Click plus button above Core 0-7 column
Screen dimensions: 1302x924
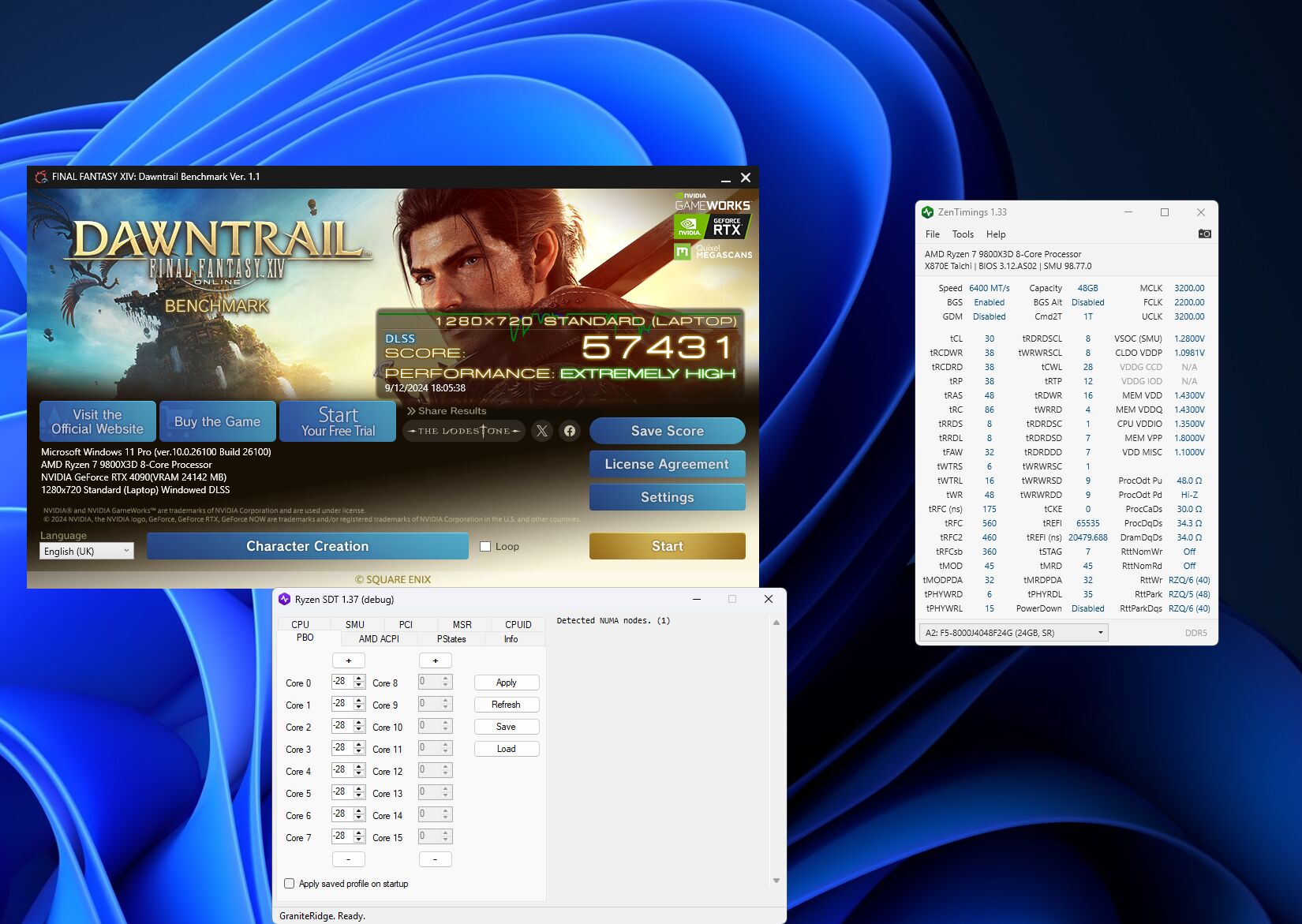349,660
